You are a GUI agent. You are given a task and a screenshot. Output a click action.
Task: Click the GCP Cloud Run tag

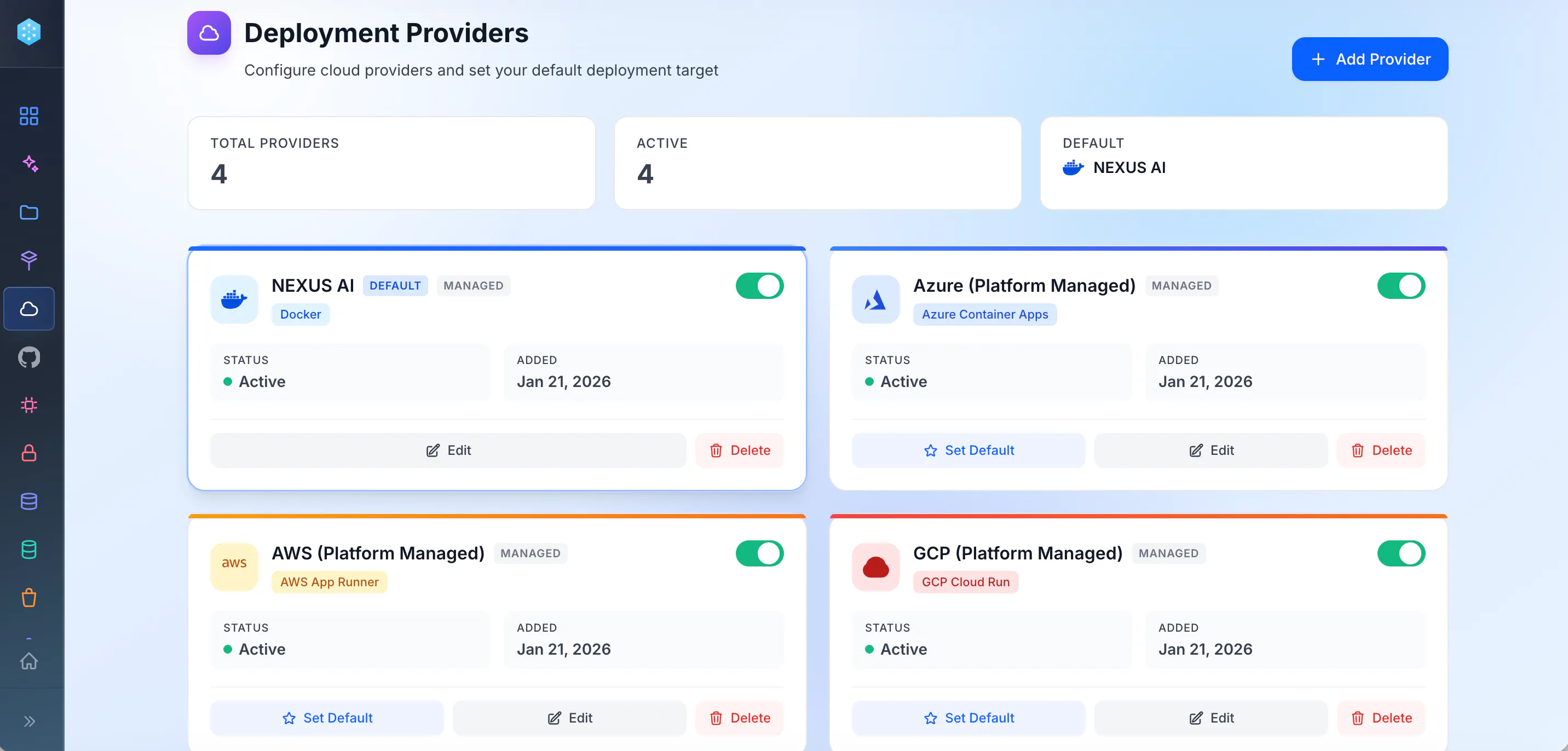coord(965,582)
